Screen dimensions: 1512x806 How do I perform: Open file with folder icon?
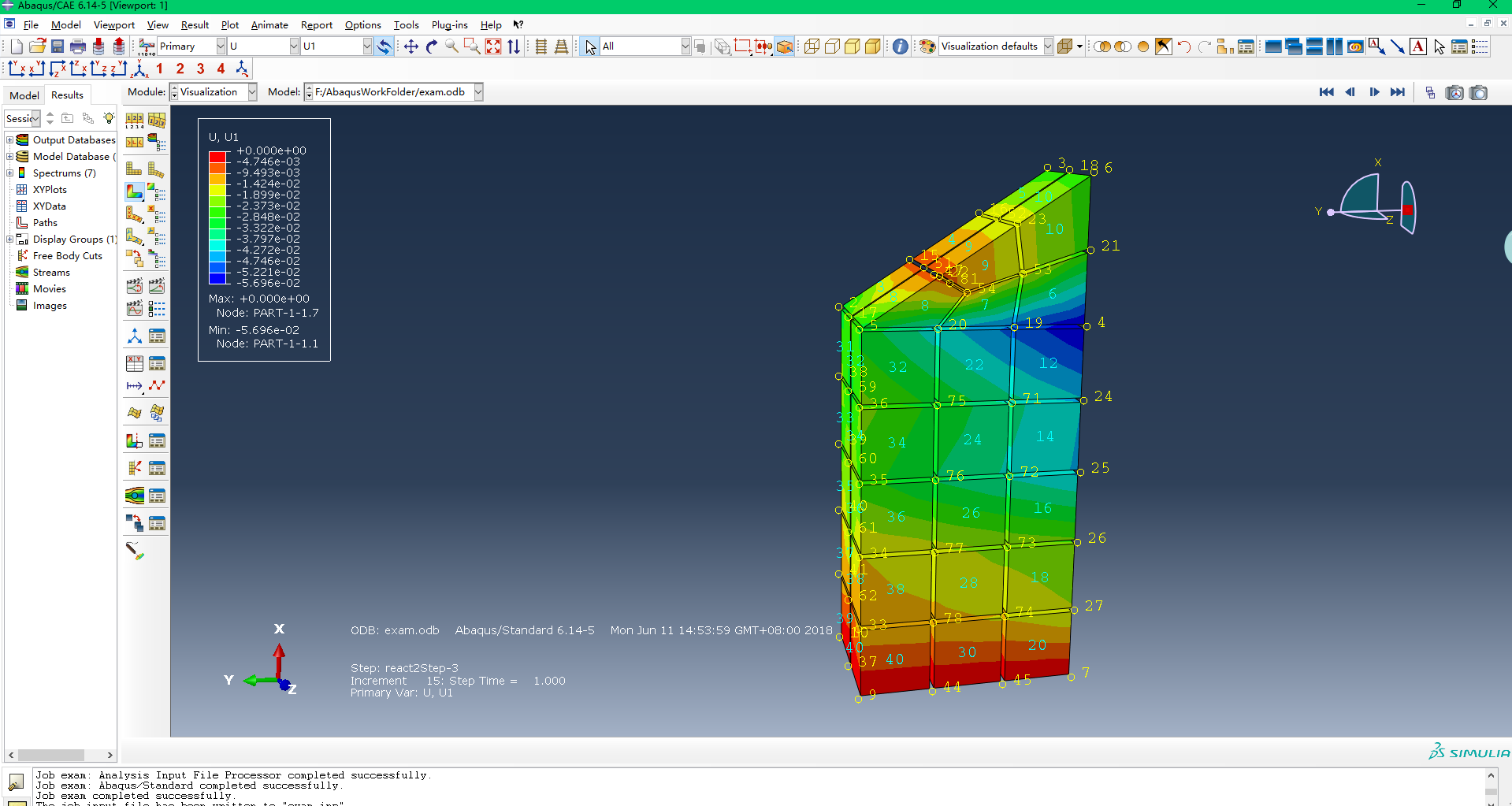point(37,46)
